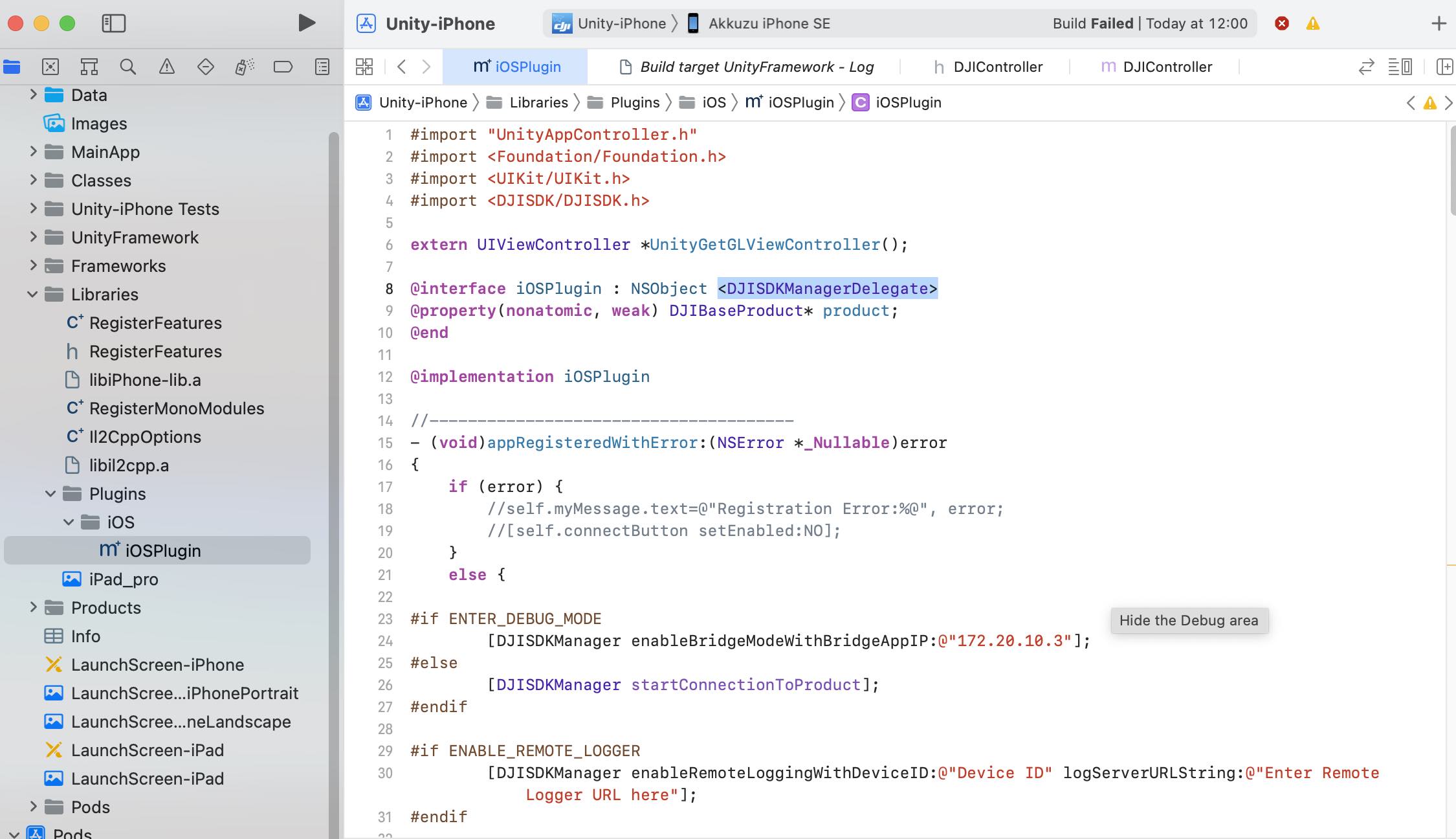Screen dimensions: 1456x839
Task: Open the Issue navigator
Action: [x=167, y=67]
